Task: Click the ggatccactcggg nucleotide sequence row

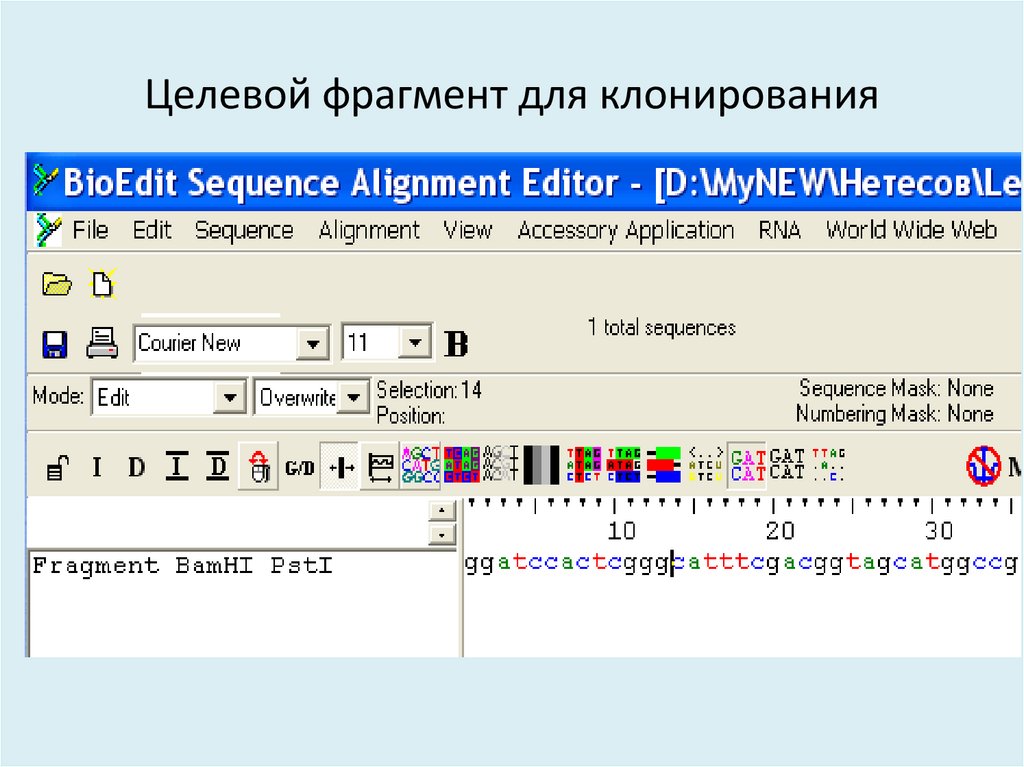Action: pyautogui.click(x=741, y=563)
